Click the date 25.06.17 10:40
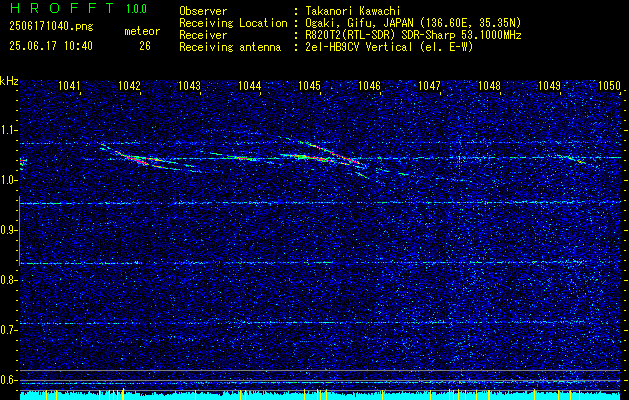Screen dimensions: 629x400 [x=51, y=46]
